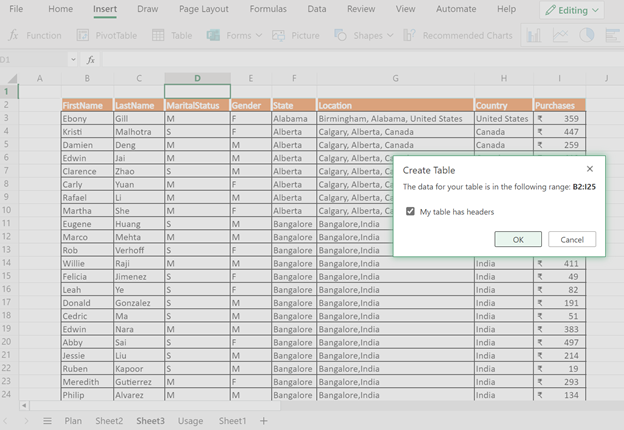Click OK in Create Table dialog
624x430 pixels.
pyautogui.click(x=518, y=239)
